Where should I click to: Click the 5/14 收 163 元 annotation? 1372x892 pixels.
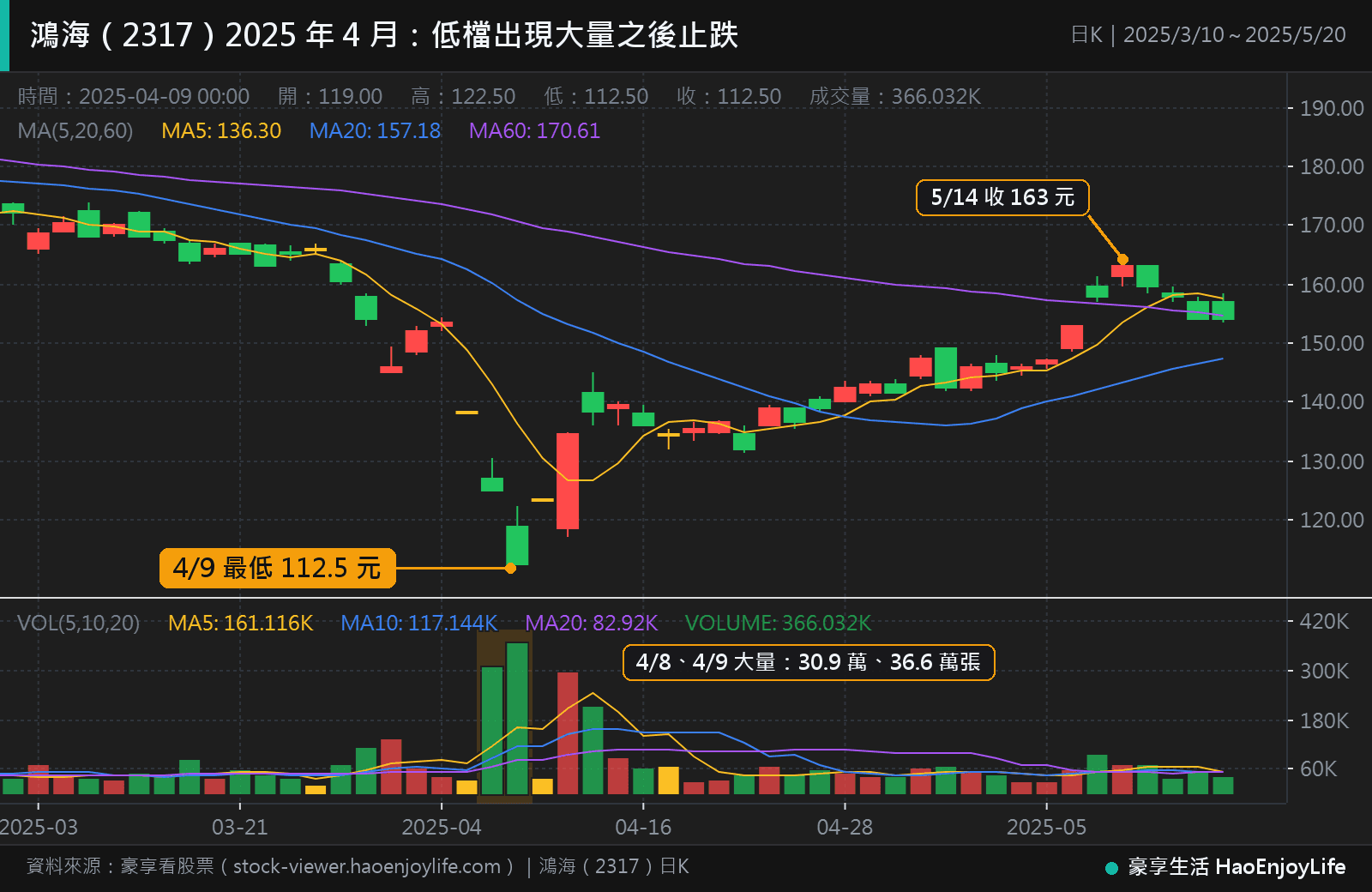(x=1002, y=197)
